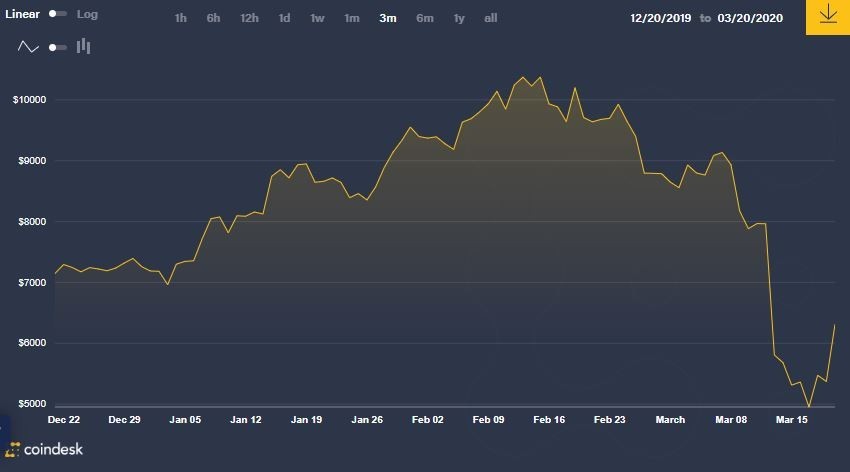Choose the Log scale label
Viewport: 850px width, 472px height.
point(87,14)
